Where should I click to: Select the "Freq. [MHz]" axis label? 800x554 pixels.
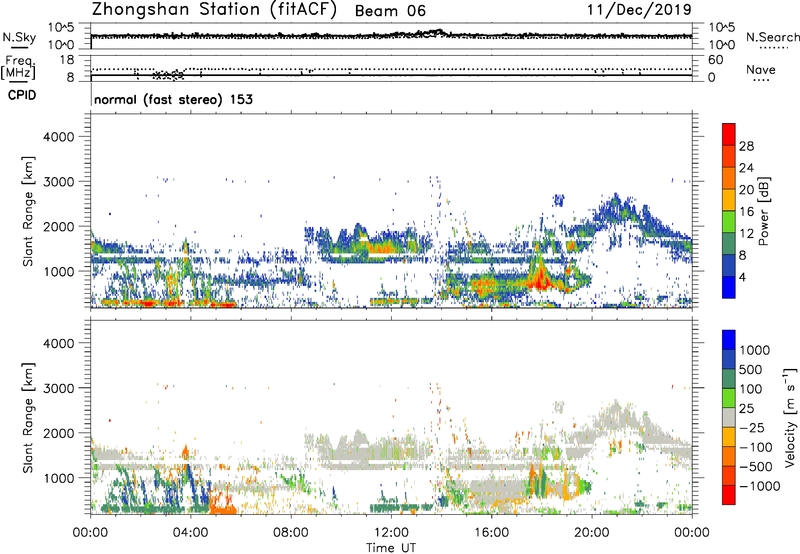click(x=18, y=68)
